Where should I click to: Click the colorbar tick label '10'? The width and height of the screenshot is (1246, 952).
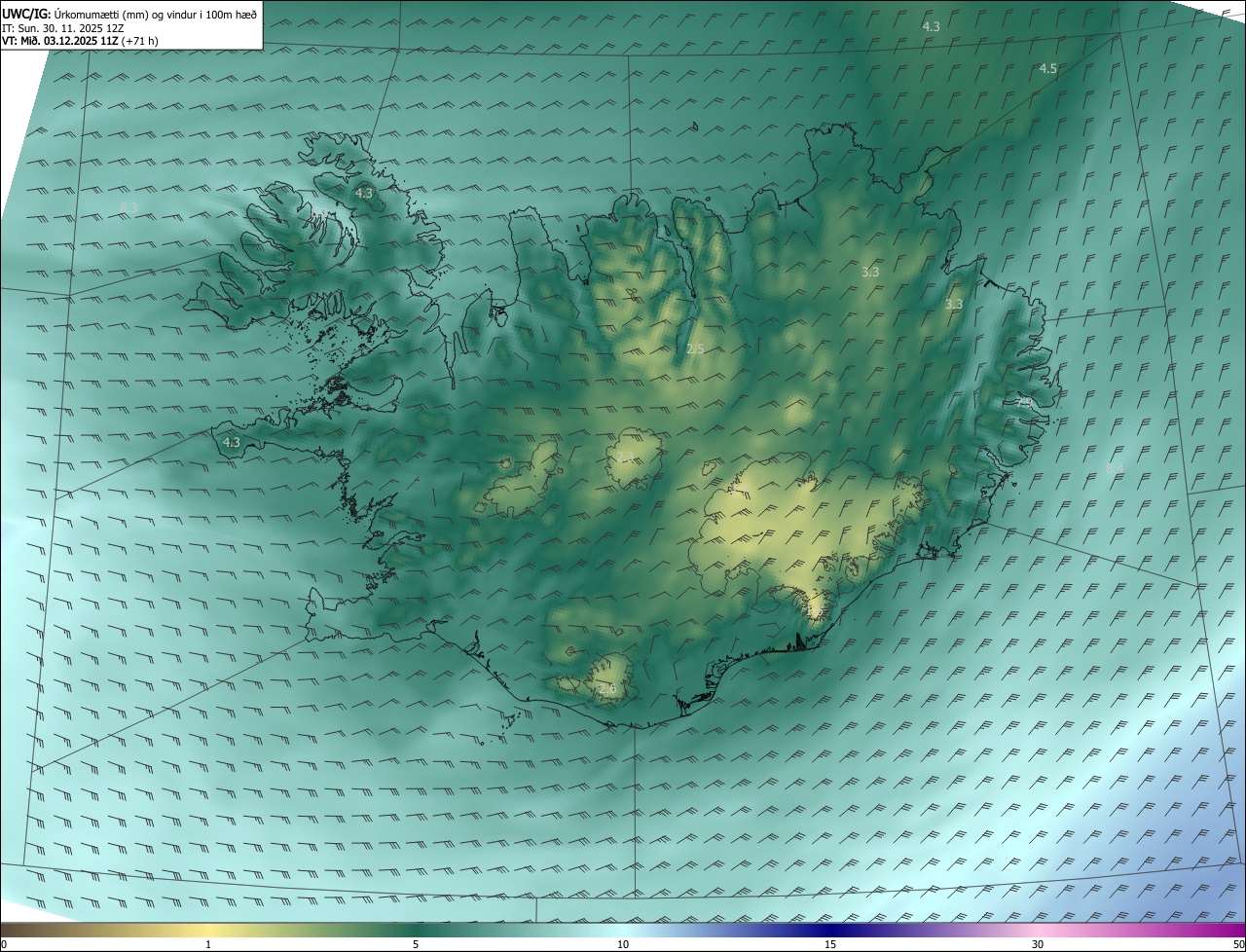(x=623, y=944)
